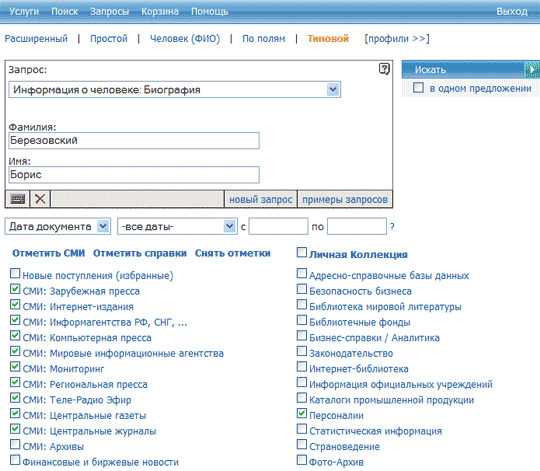Click 'Информация официальных учреждений' label
This screenshot has height=471, width=540.
pos(401,384)
